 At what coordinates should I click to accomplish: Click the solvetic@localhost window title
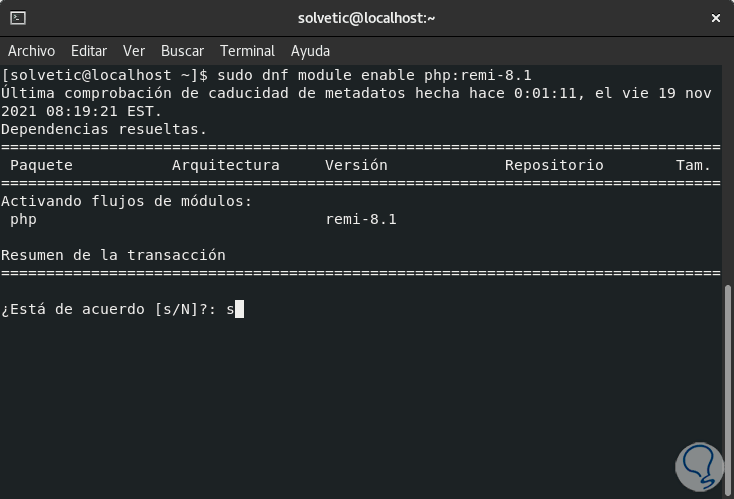367,18
